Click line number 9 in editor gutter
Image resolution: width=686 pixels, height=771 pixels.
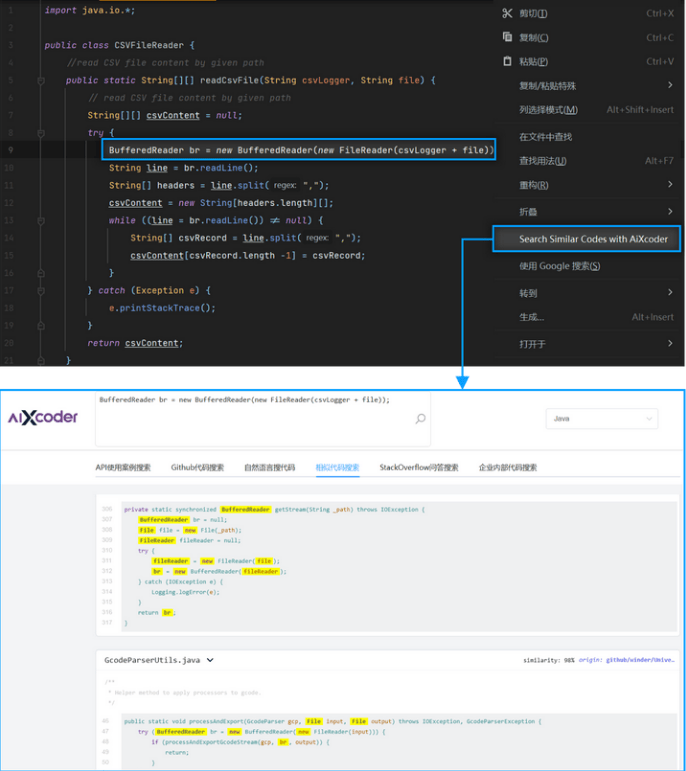click(10, 150)
